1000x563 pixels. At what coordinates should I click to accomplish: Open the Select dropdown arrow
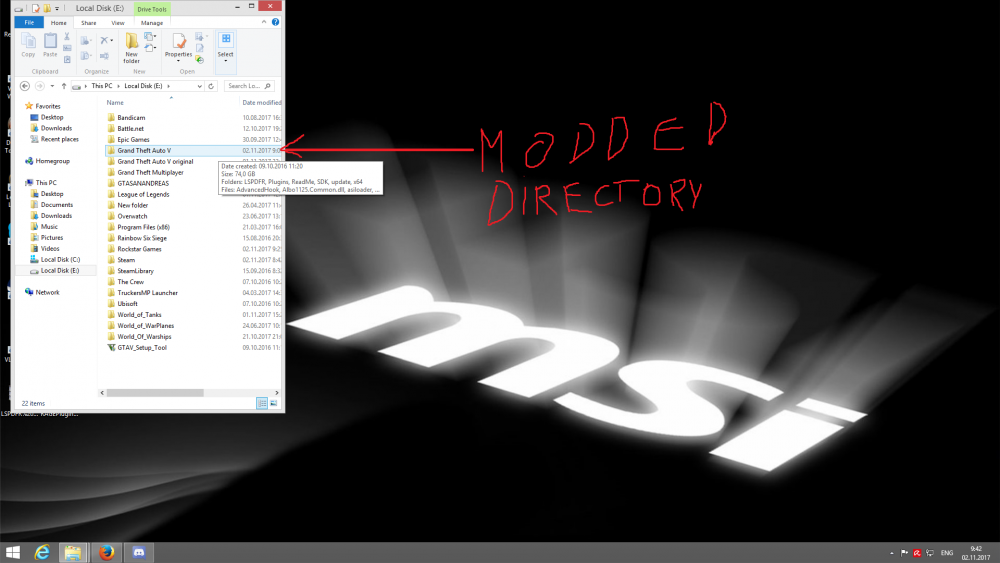click(226, 61)
